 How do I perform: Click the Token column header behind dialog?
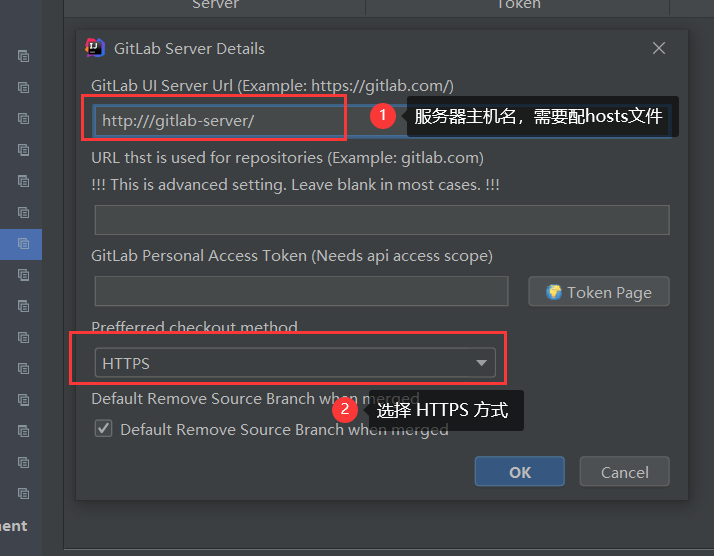(518, 5)
